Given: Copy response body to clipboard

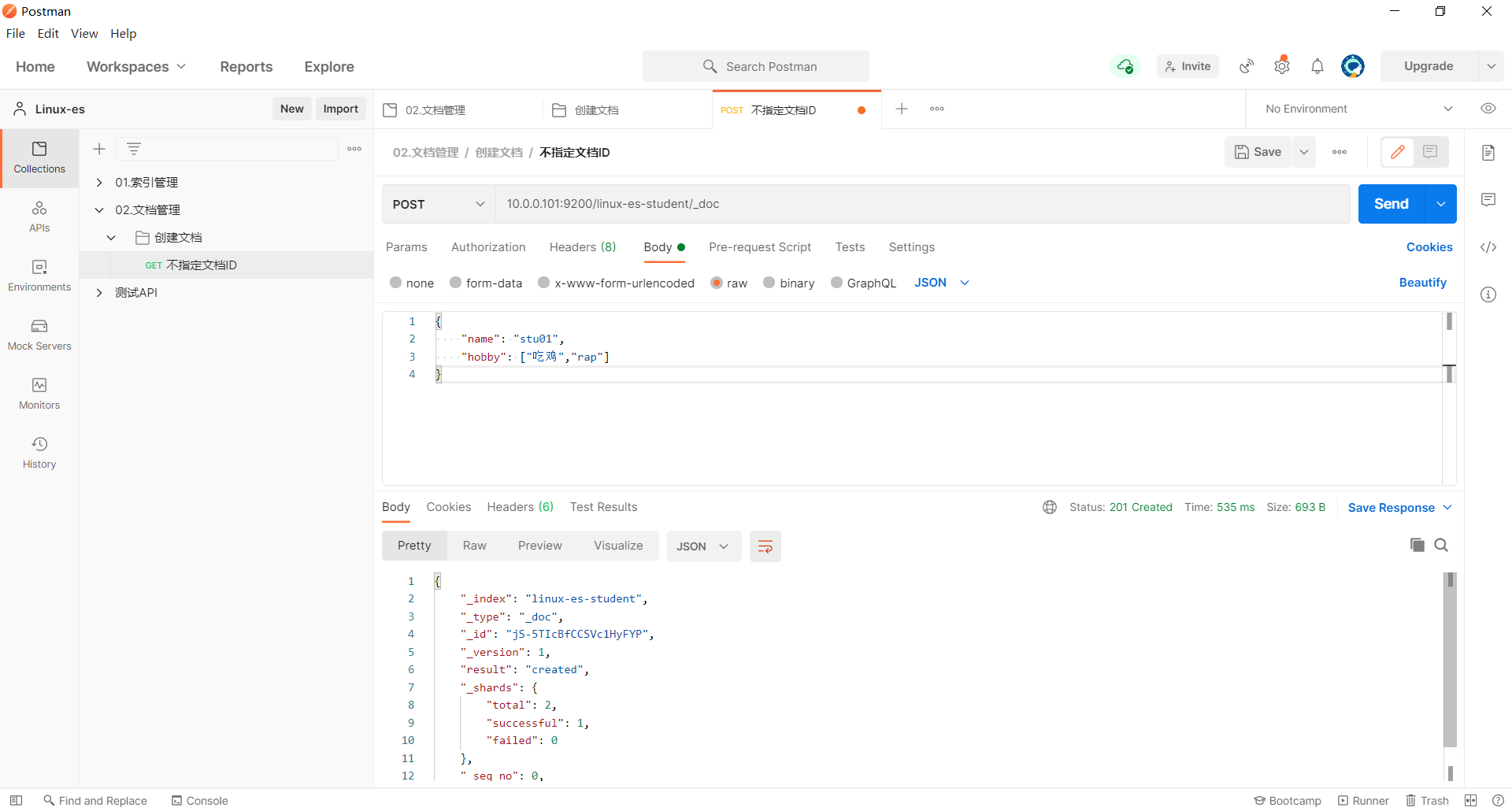Looking at the screenshot, I should pyautogui.click(x=1417, y=545).
